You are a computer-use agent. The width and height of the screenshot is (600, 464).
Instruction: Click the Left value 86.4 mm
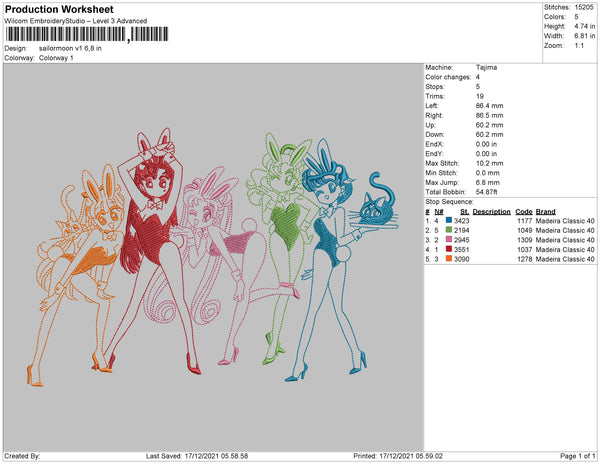click(489, 106)
